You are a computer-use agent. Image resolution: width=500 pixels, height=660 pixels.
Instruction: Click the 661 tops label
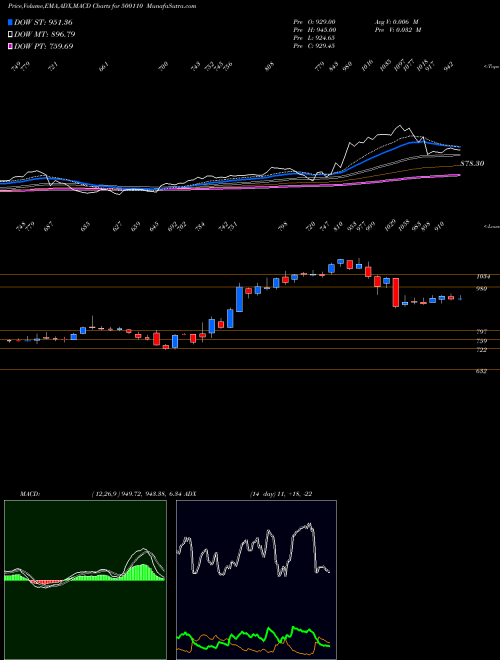[104, 67]
